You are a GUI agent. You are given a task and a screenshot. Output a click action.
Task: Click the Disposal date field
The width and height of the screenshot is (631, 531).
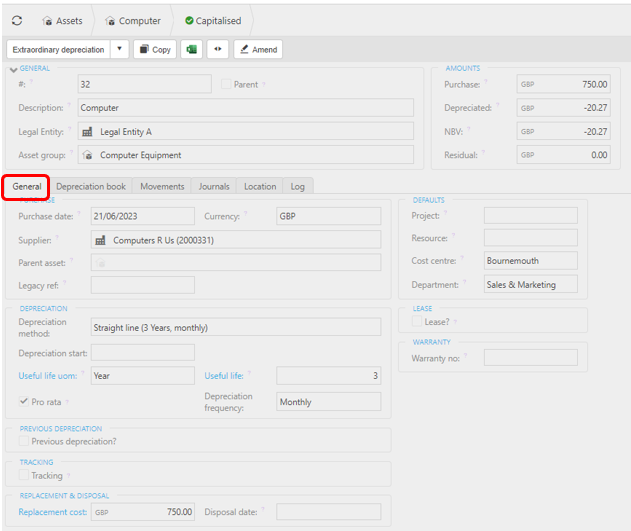coord(328,512)
